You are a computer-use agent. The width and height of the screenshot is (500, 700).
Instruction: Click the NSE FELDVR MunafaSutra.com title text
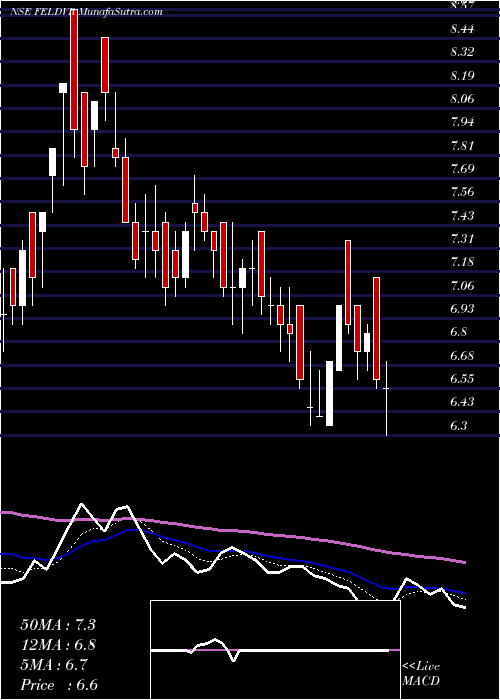(86, 12)
